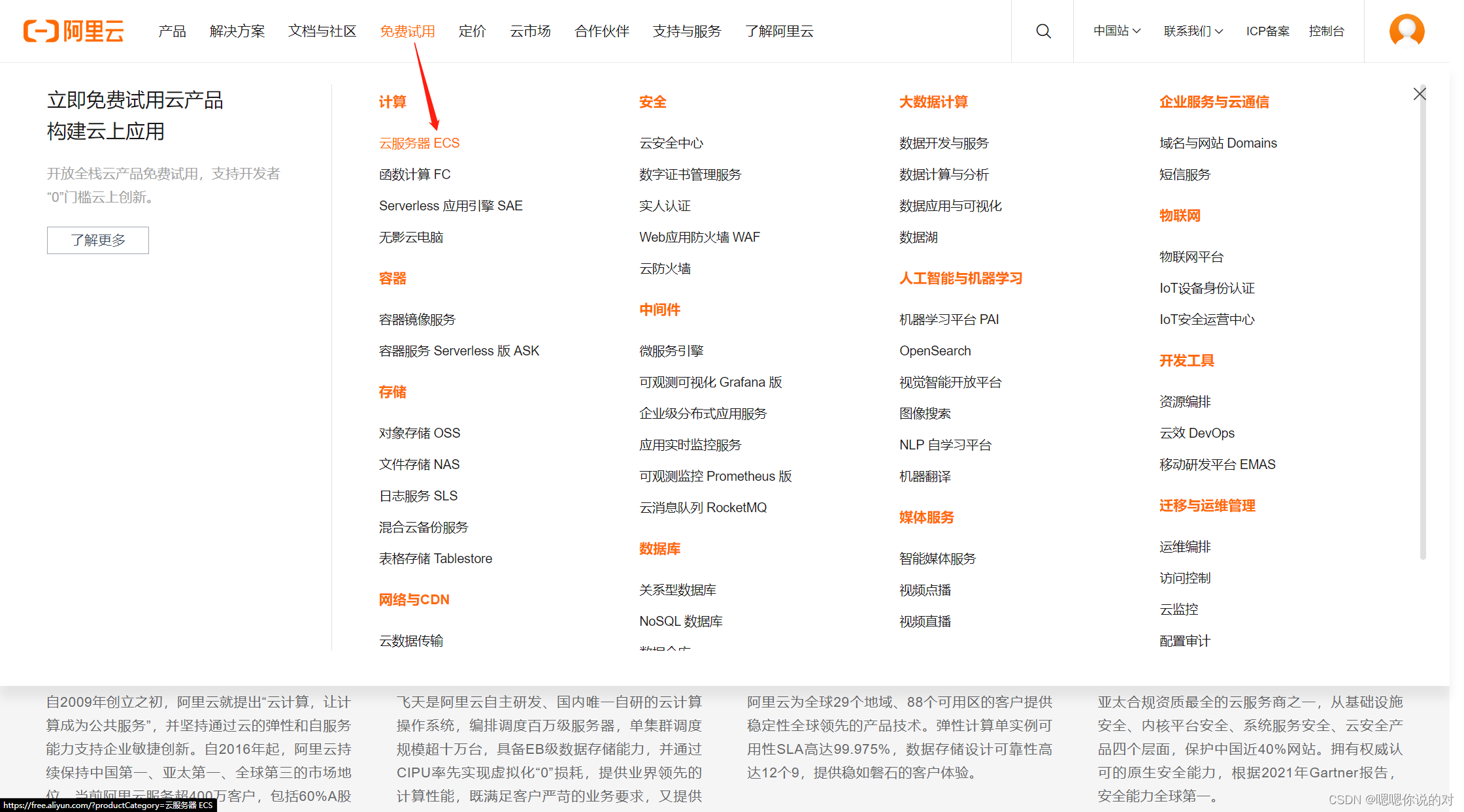Open 域名与网站 Domains link
Viewport: 1464px width, 812px height.
point(1218,143)
